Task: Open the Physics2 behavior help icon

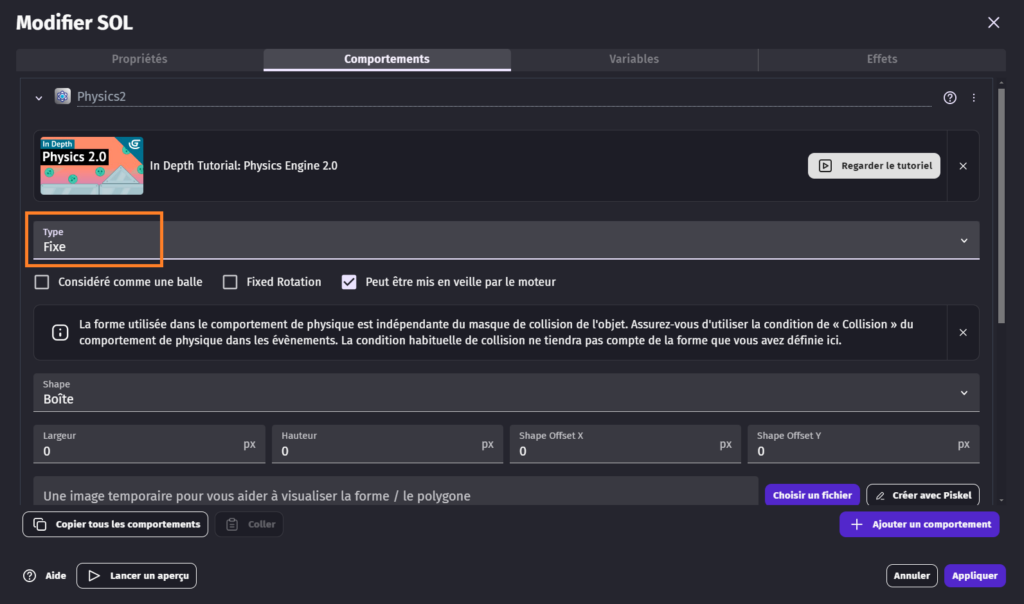Action: click(950, 98)
